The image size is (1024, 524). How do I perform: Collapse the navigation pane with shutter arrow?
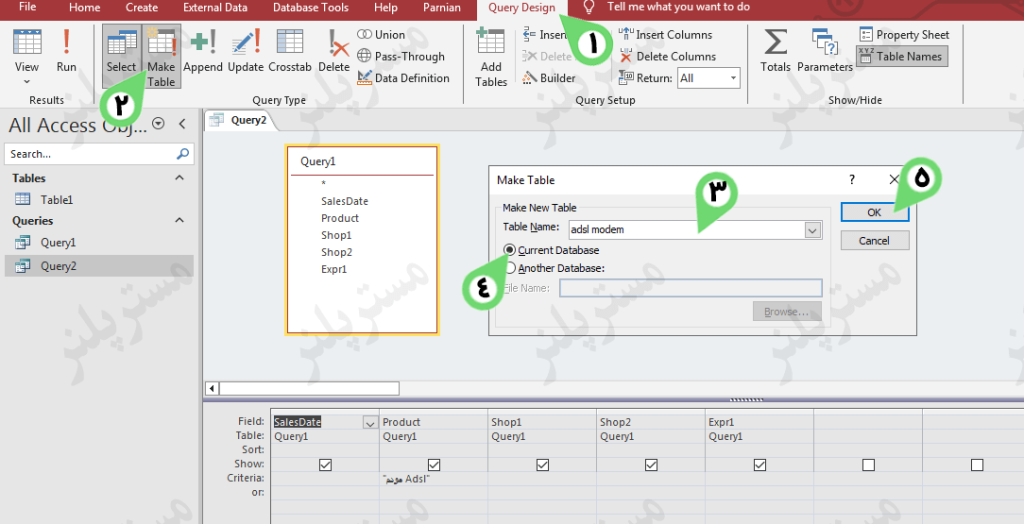pos(182,123)
